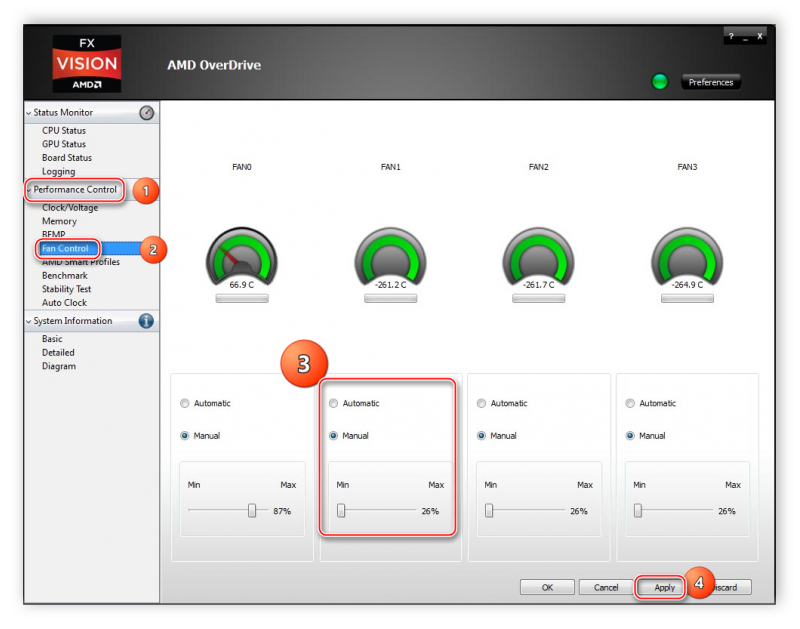Collapse the Status Monitor section

tap(29, 113)
